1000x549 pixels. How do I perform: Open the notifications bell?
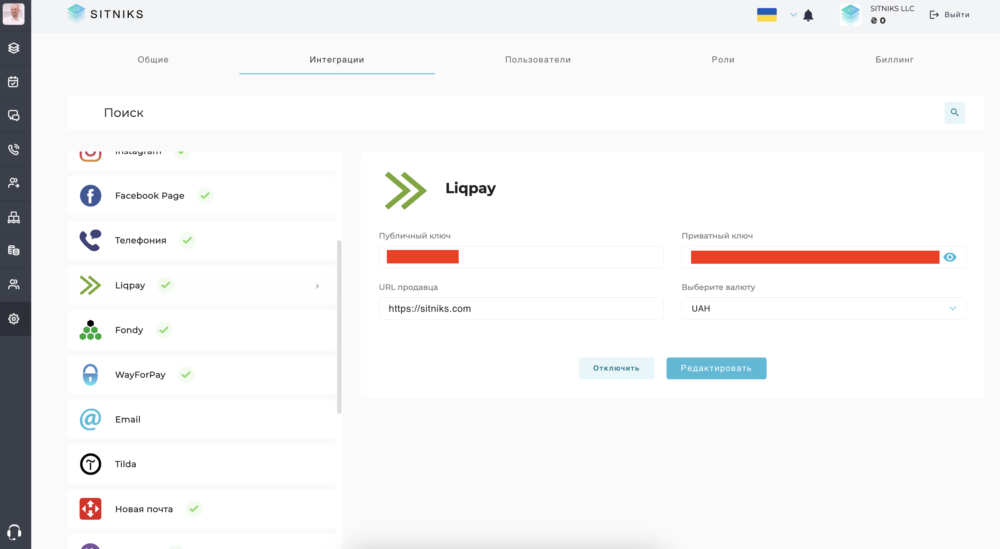tap(808, 15)
